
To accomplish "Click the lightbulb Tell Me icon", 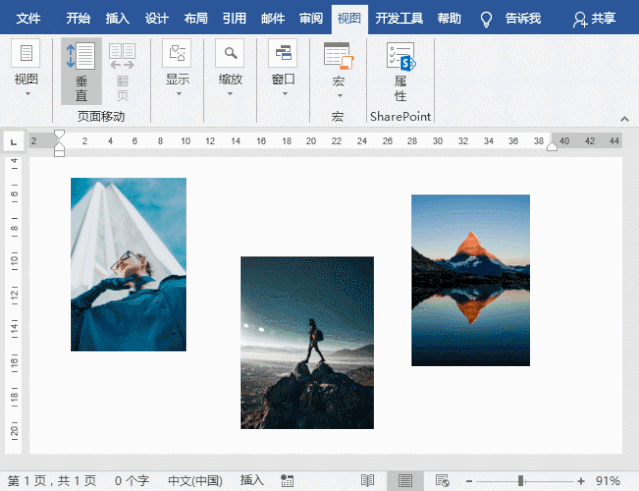I will pyautogui.click(x=486, y=19).
